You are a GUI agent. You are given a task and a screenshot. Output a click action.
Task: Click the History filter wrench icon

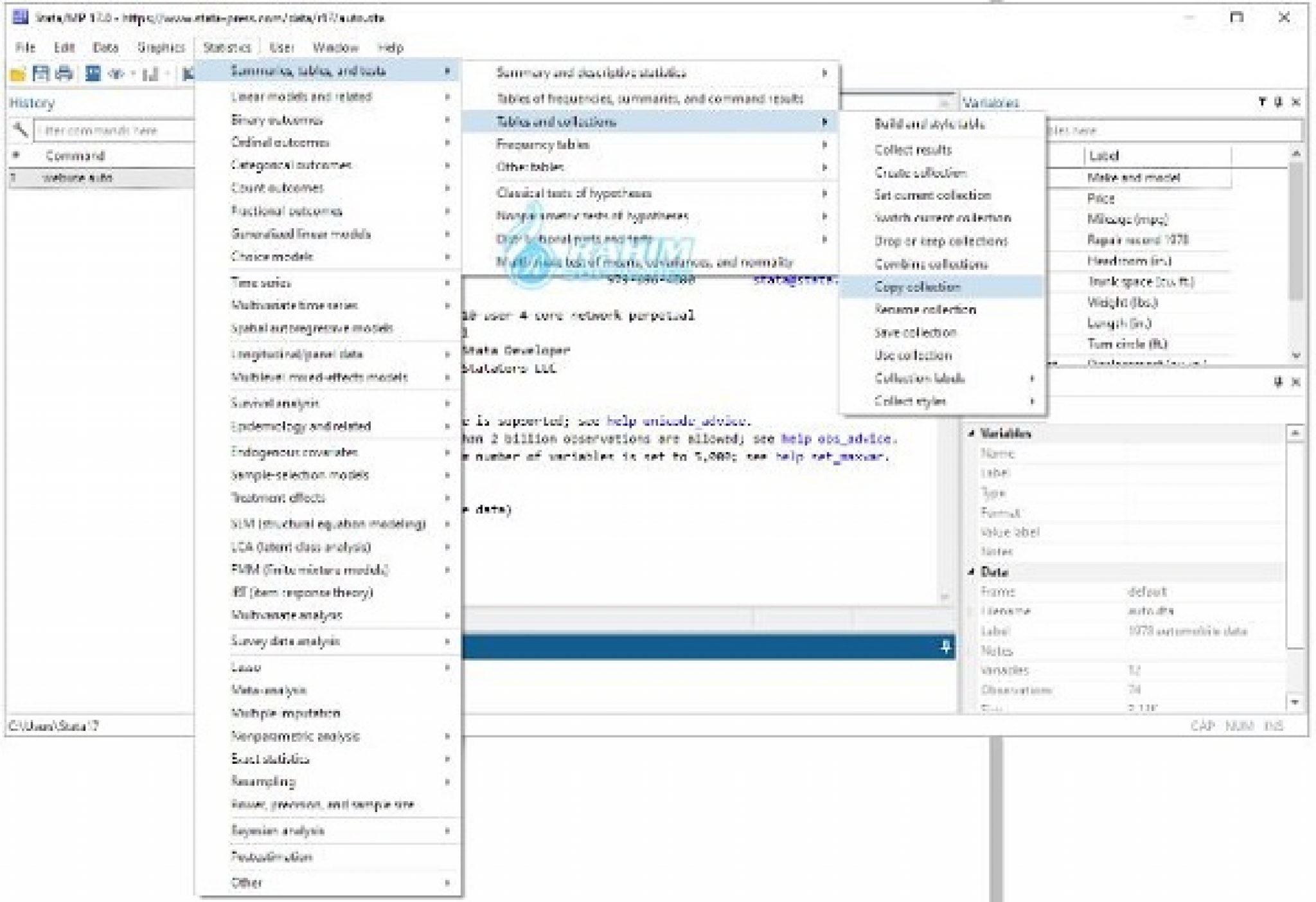pyautogui.click(x=20, y=131)
